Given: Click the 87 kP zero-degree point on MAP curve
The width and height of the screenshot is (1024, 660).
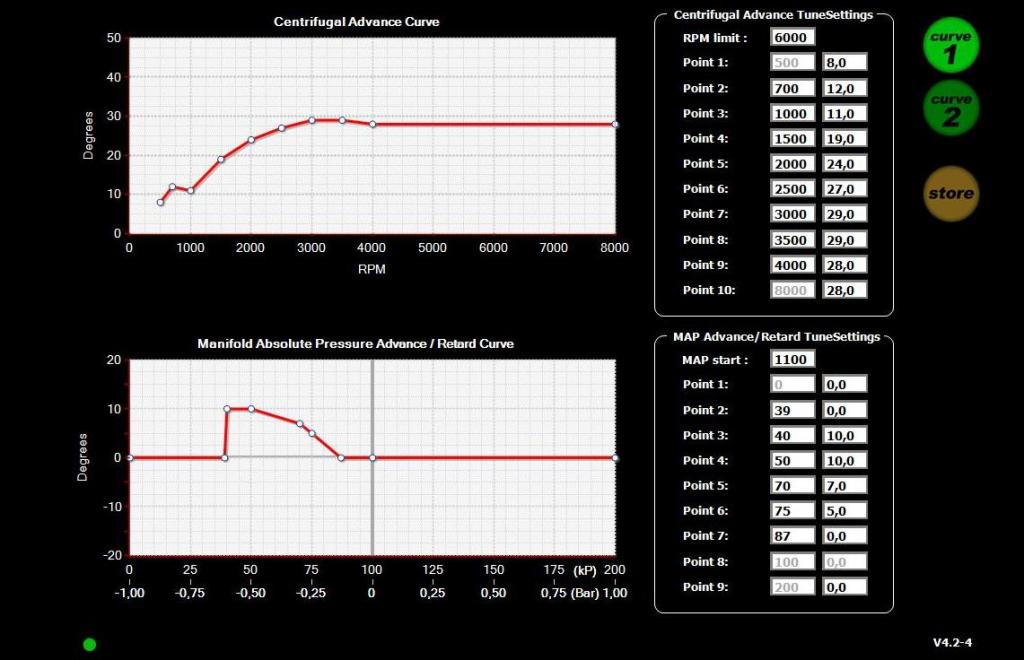Looking at the screenshot, I should coord(341,458).
